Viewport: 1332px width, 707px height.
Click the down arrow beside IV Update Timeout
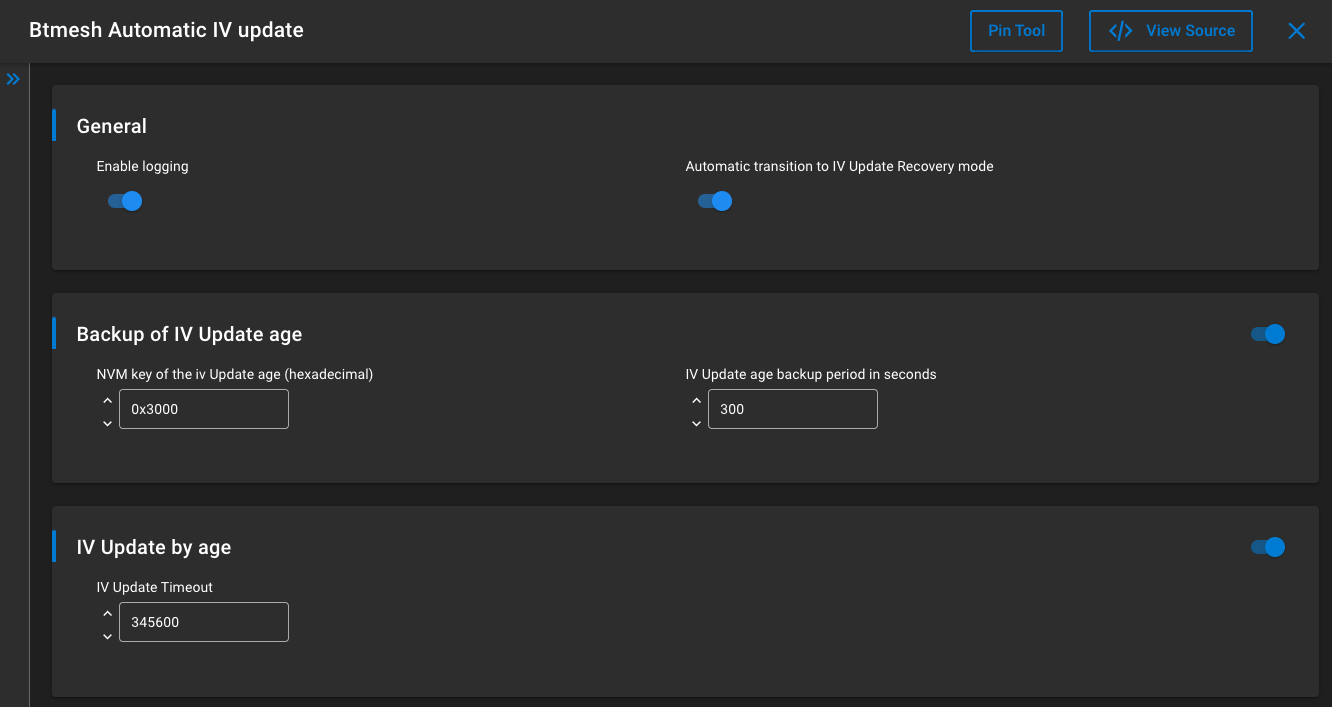tap(107, 637)
